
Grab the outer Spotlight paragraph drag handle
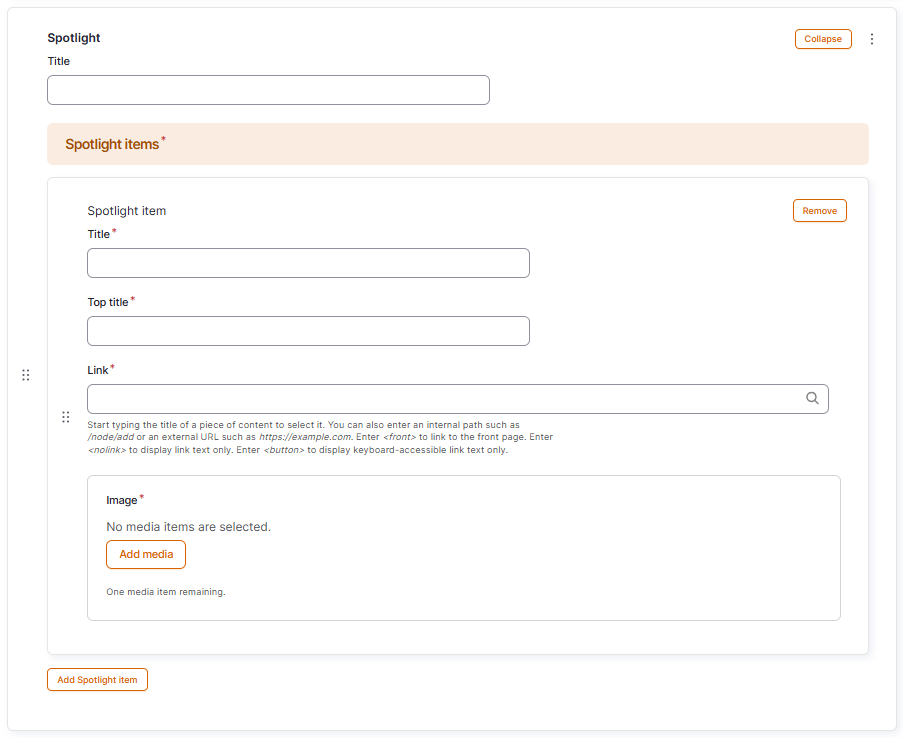tap(26, 375)
